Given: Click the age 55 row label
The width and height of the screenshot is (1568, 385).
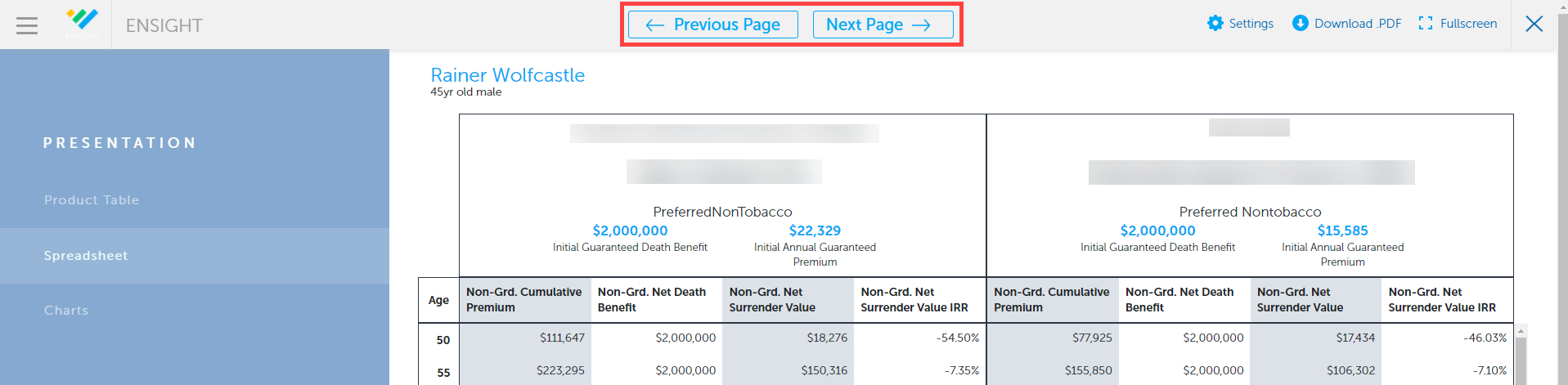Looking at the screenshot, I should click(x=443, y=373).
